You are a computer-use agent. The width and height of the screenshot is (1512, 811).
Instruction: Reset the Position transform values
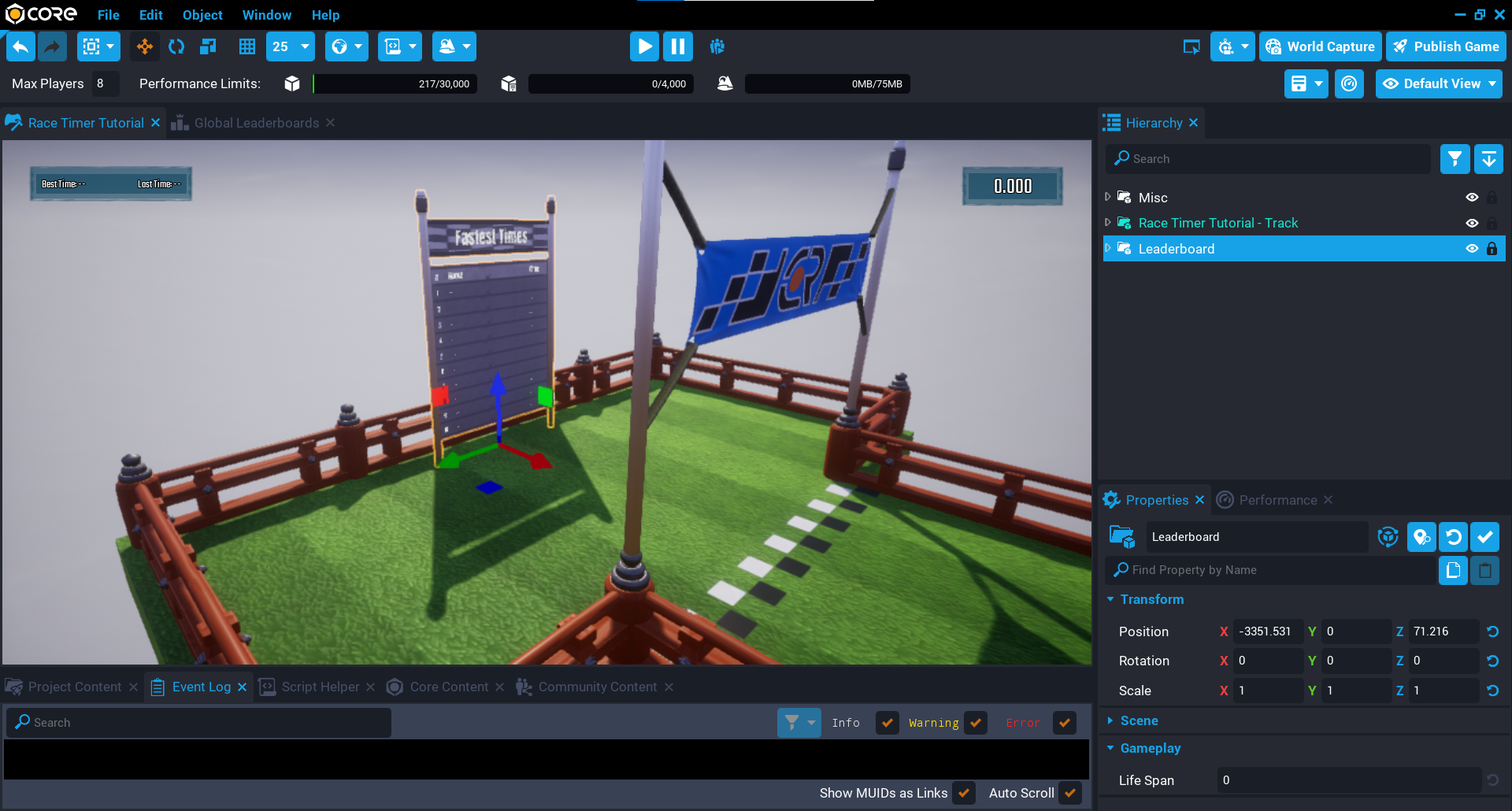point(1492,631)
